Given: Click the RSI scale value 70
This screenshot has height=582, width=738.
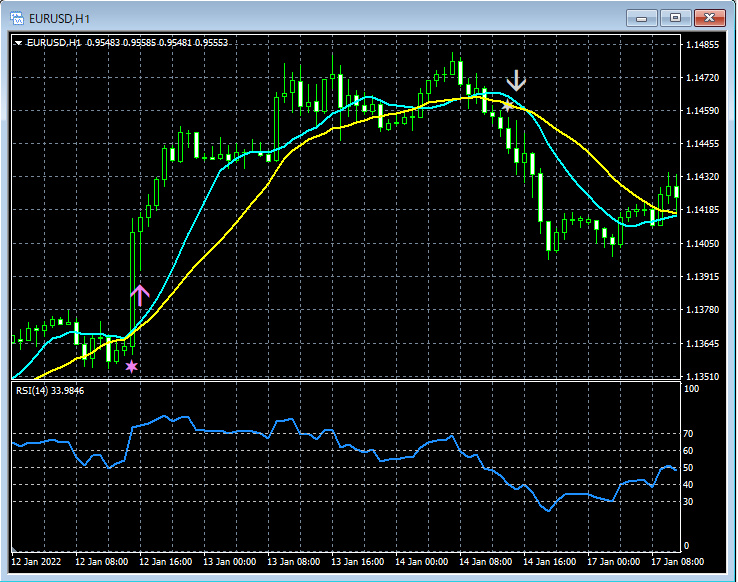Looking at the screenshot, I should pyautogui.click(x=688, y=434).
